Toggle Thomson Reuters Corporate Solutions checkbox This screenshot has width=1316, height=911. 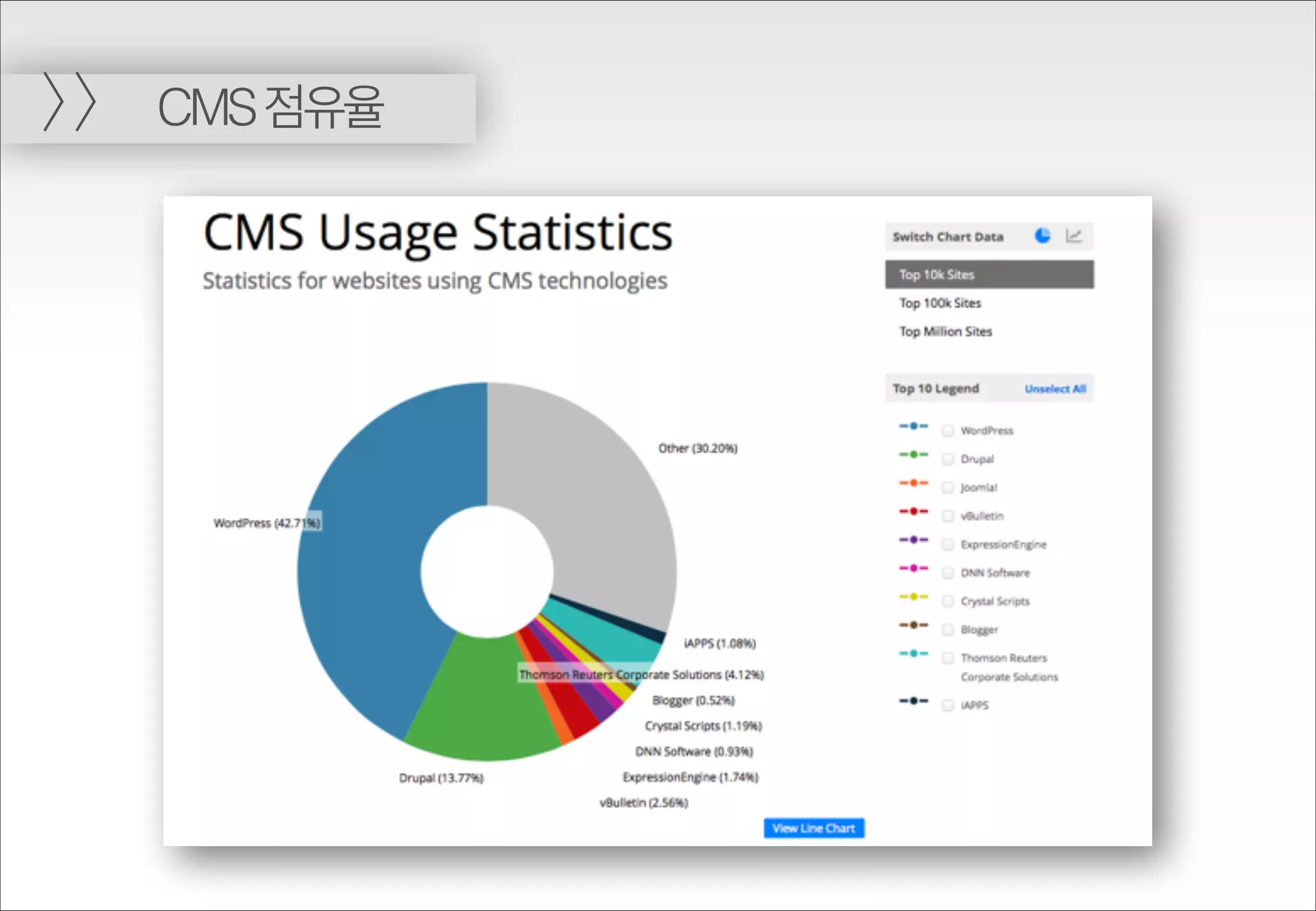coord(948,658)
